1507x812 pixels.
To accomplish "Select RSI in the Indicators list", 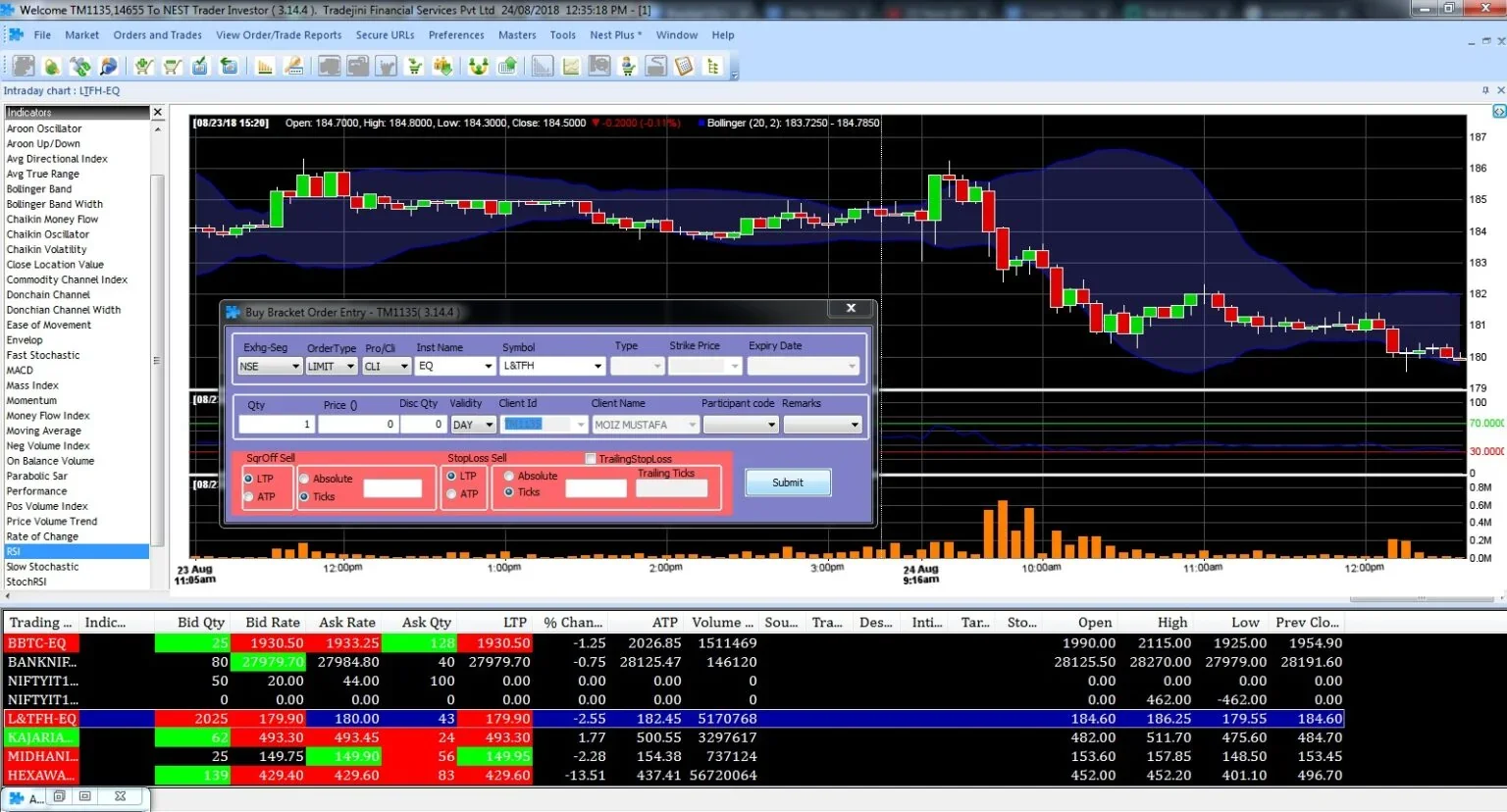I will point(77,551).
